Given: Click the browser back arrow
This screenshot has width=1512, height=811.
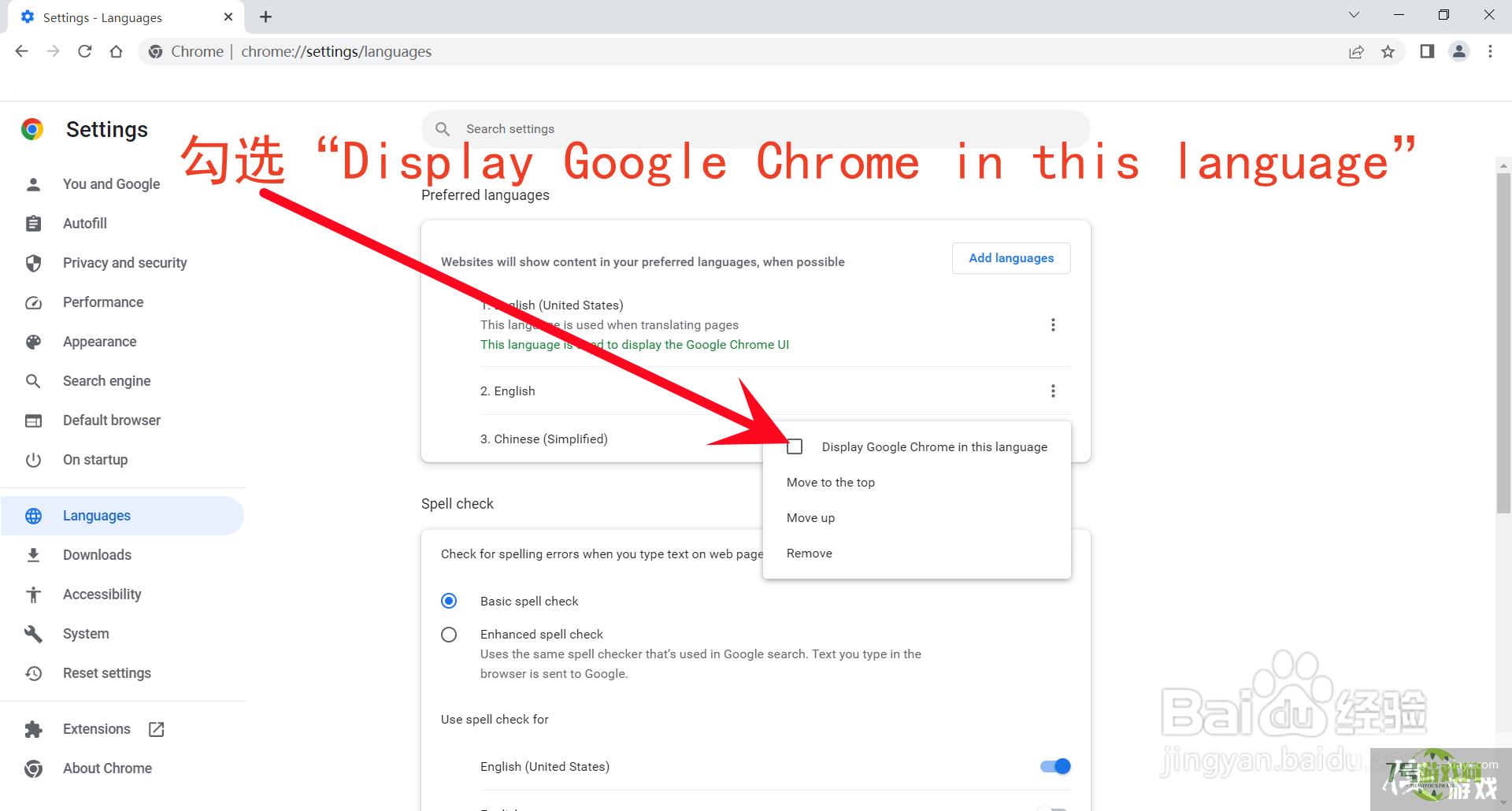Looking at the screenshot, I should [x=22, y=51].
